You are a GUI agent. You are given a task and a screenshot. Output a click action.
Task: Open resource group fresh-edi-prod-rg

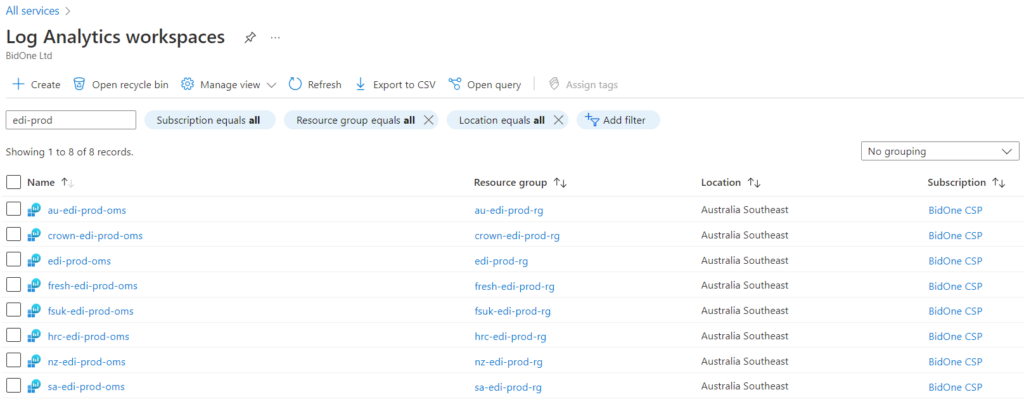[515, 286]
